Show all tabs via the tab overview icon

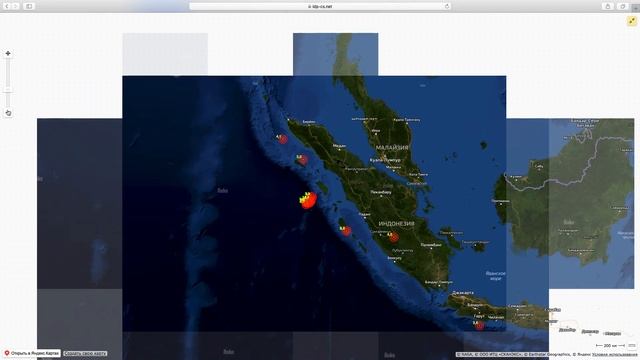coord(623,6)
